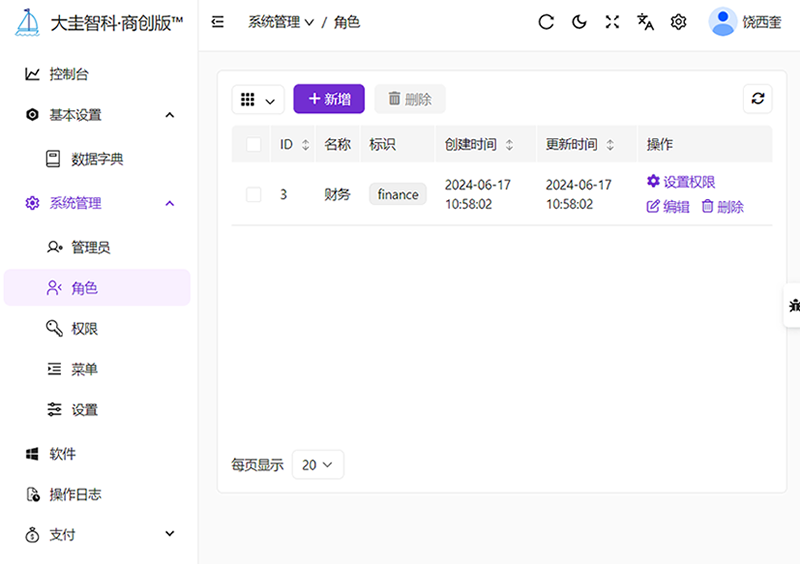
Task: Toggle dark mode with the moon icon
Action: tap(579, 22)
